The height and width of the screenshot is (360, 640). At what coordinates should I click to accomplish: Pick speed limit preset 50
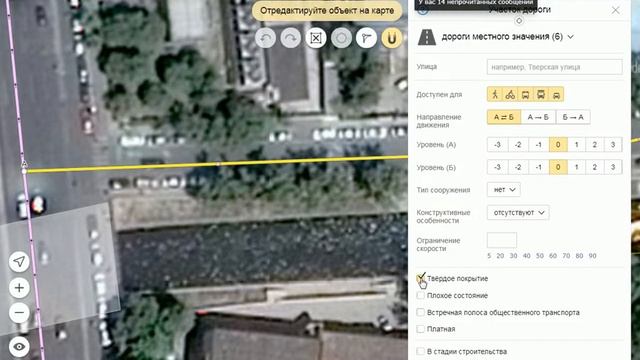(x=540, y=256)
